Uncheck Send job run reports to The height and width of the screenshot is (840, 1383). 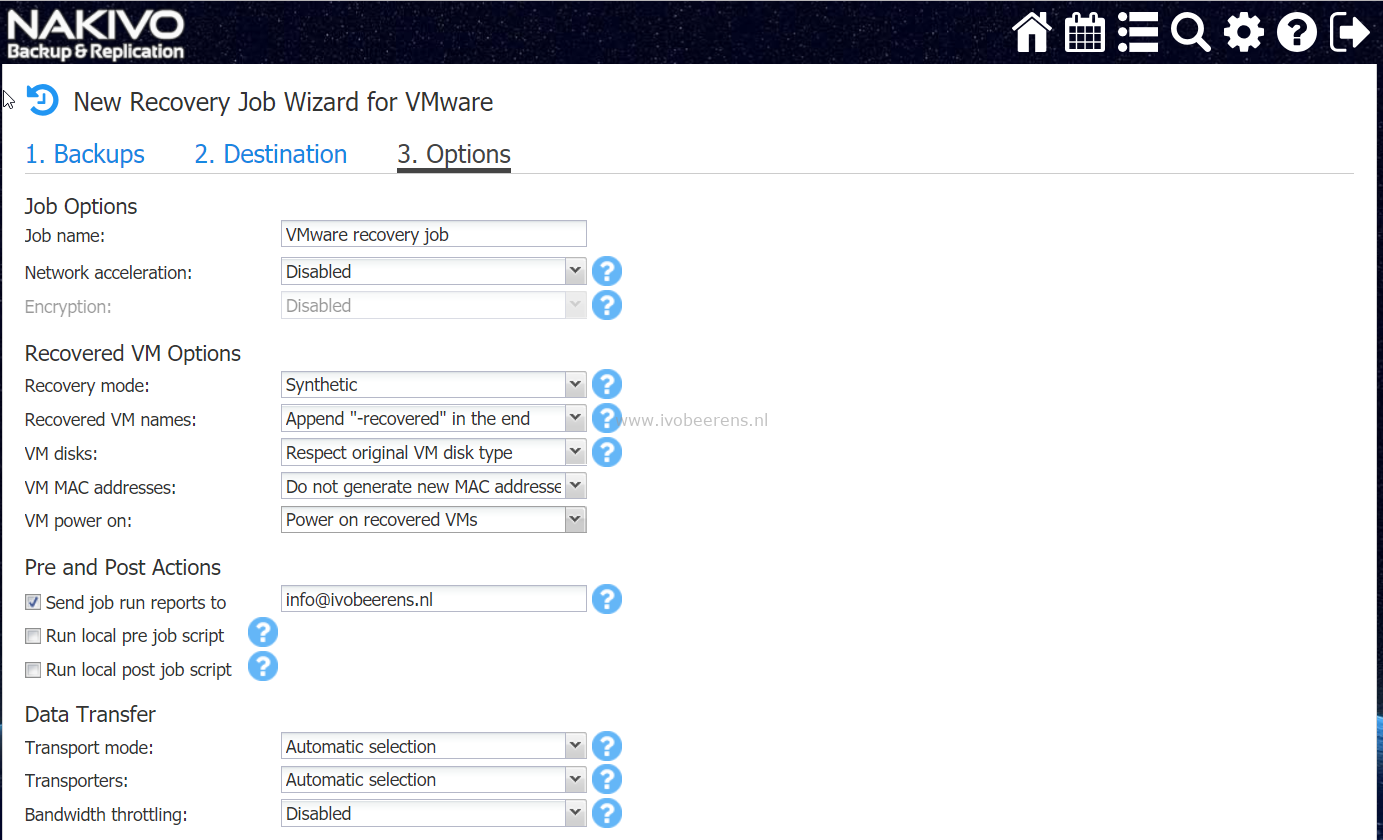point(33,603)
